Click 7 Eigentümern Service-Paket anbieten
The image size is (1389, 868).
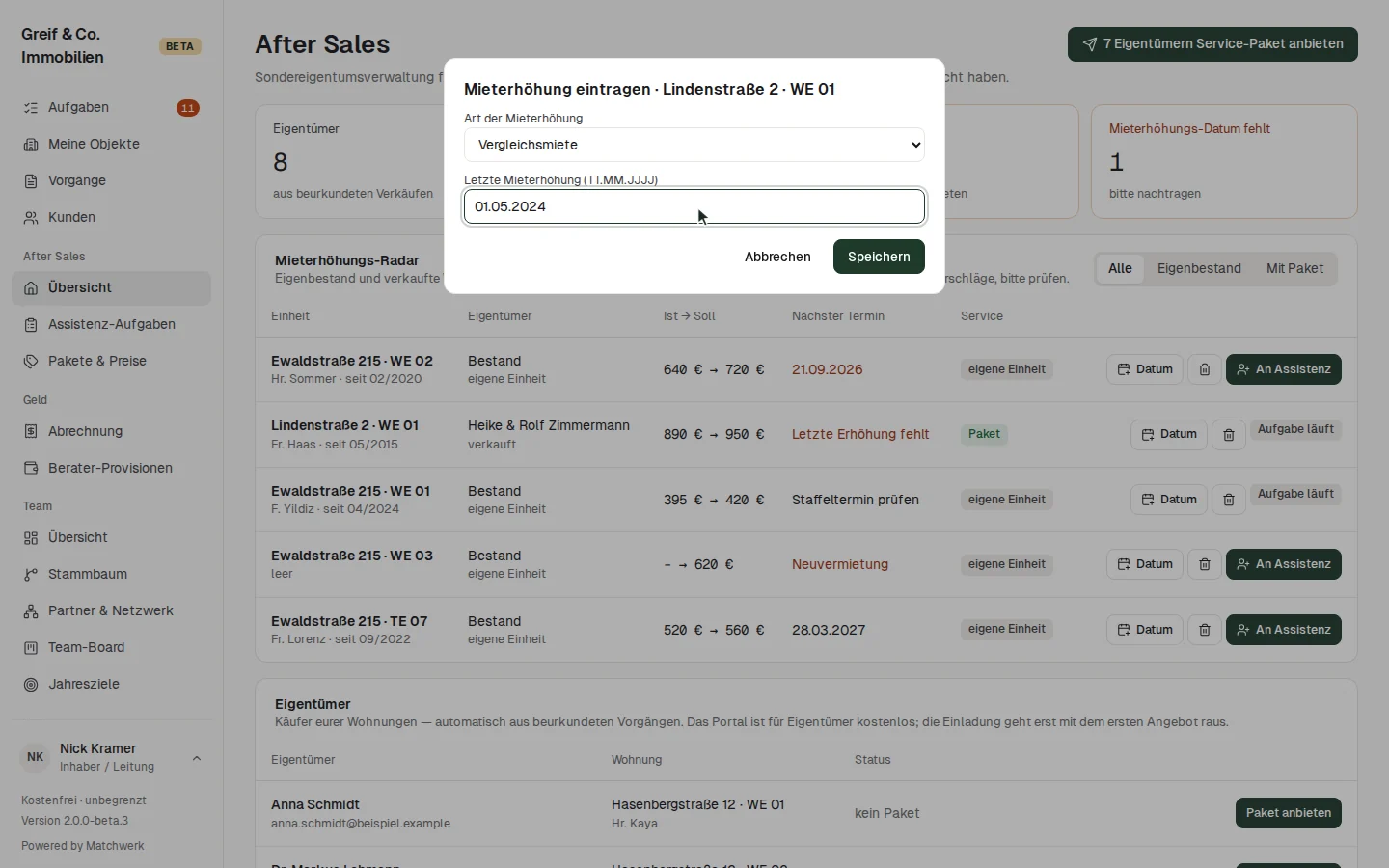1212,44
